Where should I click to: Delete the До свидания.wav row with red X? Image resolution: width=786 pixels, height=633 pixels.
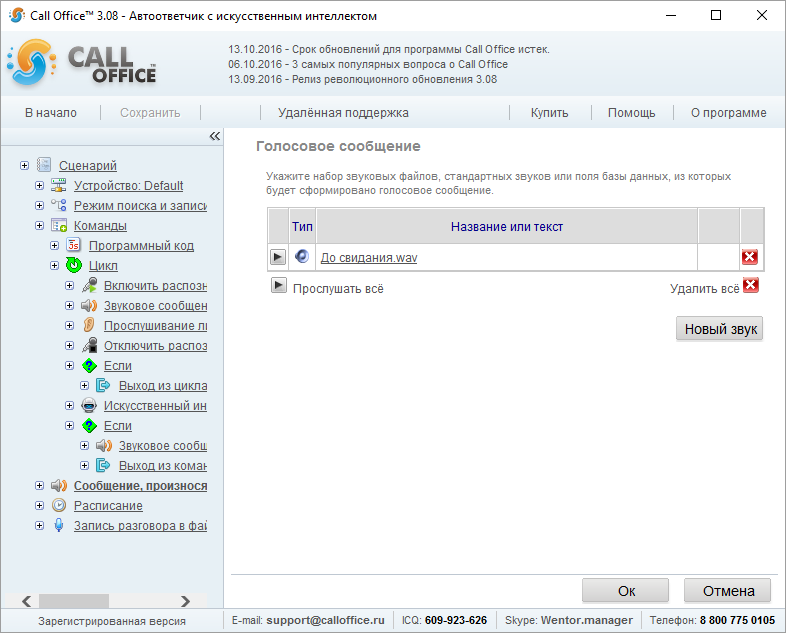[750, 257]
